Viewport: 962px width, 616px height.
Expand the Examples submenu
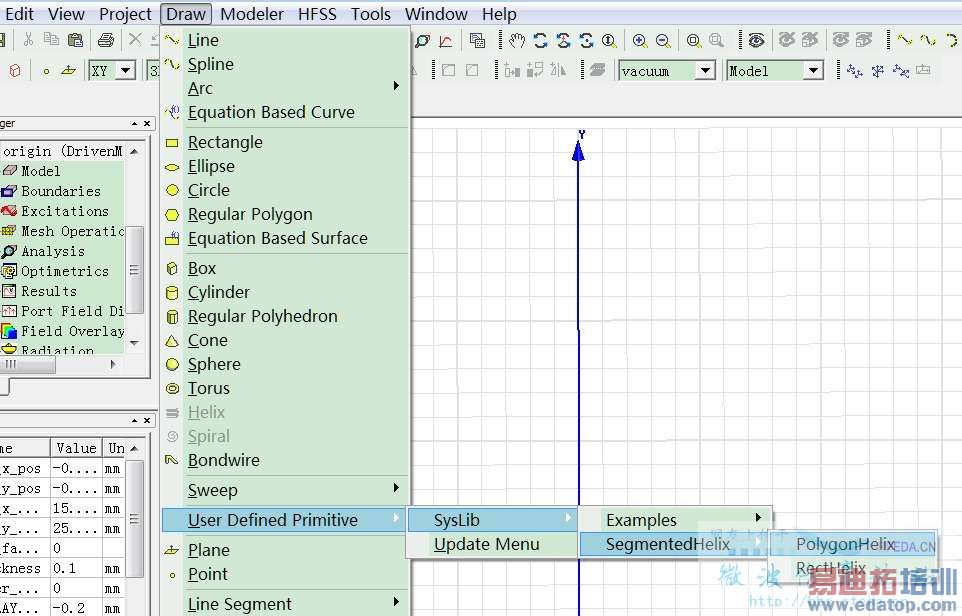tap(675, 520)
